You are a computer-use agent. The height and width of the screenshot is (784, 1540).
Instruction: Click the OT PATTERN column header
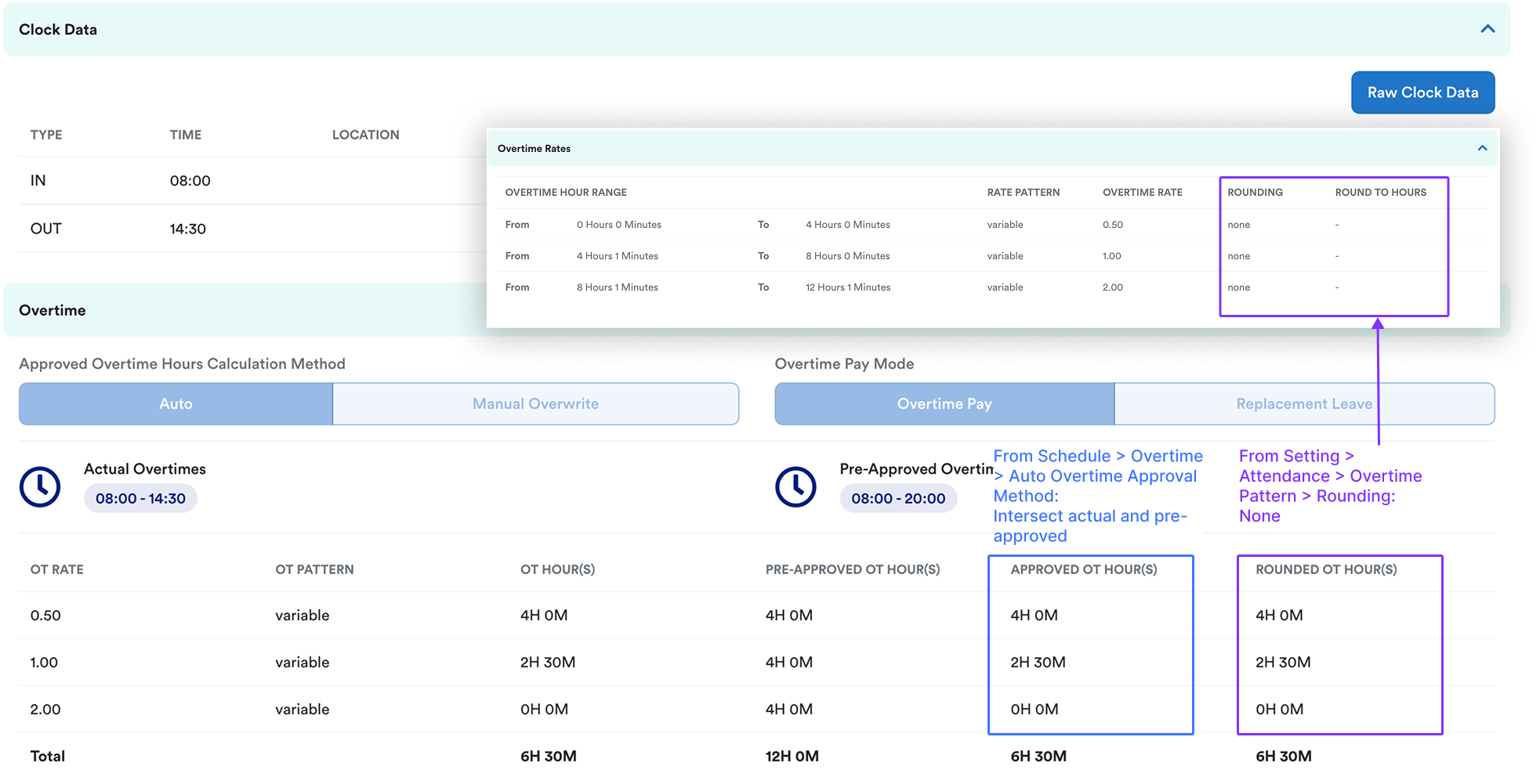click(x=314, y=569)
